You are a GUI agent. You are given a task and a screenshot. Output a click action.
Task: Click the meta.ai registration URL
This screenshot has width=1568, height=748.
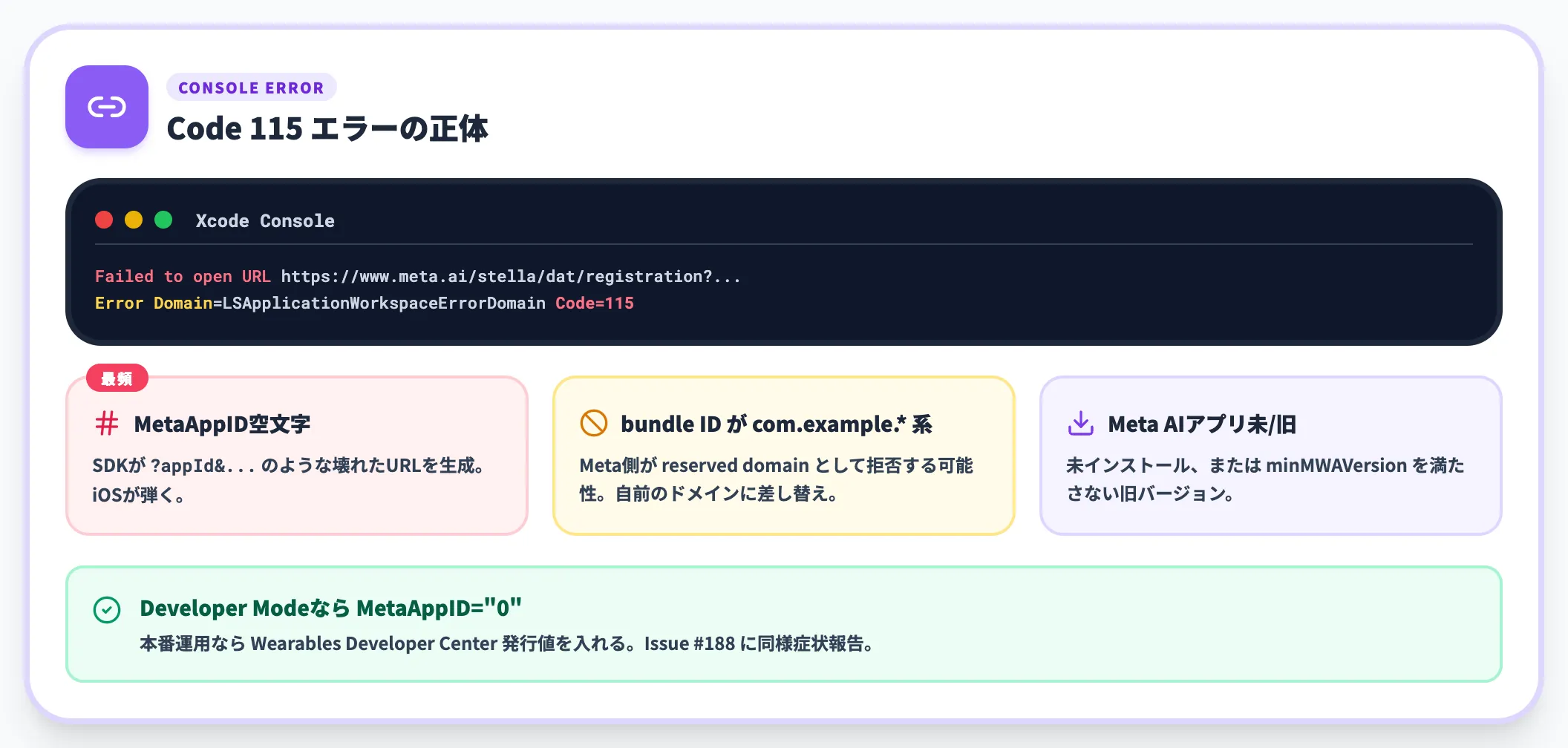(x=511, y=276)
